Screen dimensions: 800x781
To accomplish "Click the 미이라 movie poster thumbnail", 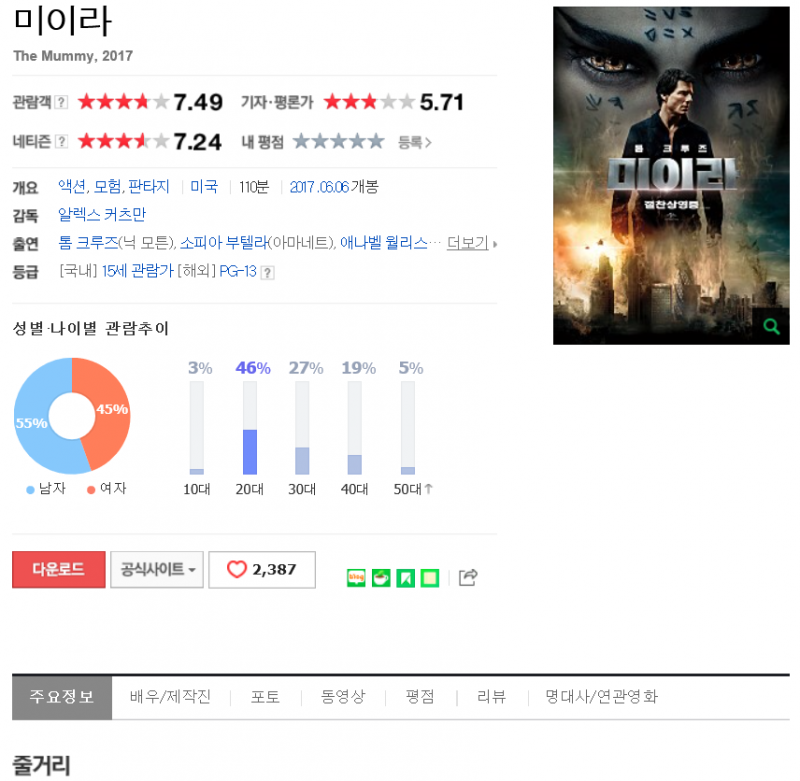I will tap(671, 175).
